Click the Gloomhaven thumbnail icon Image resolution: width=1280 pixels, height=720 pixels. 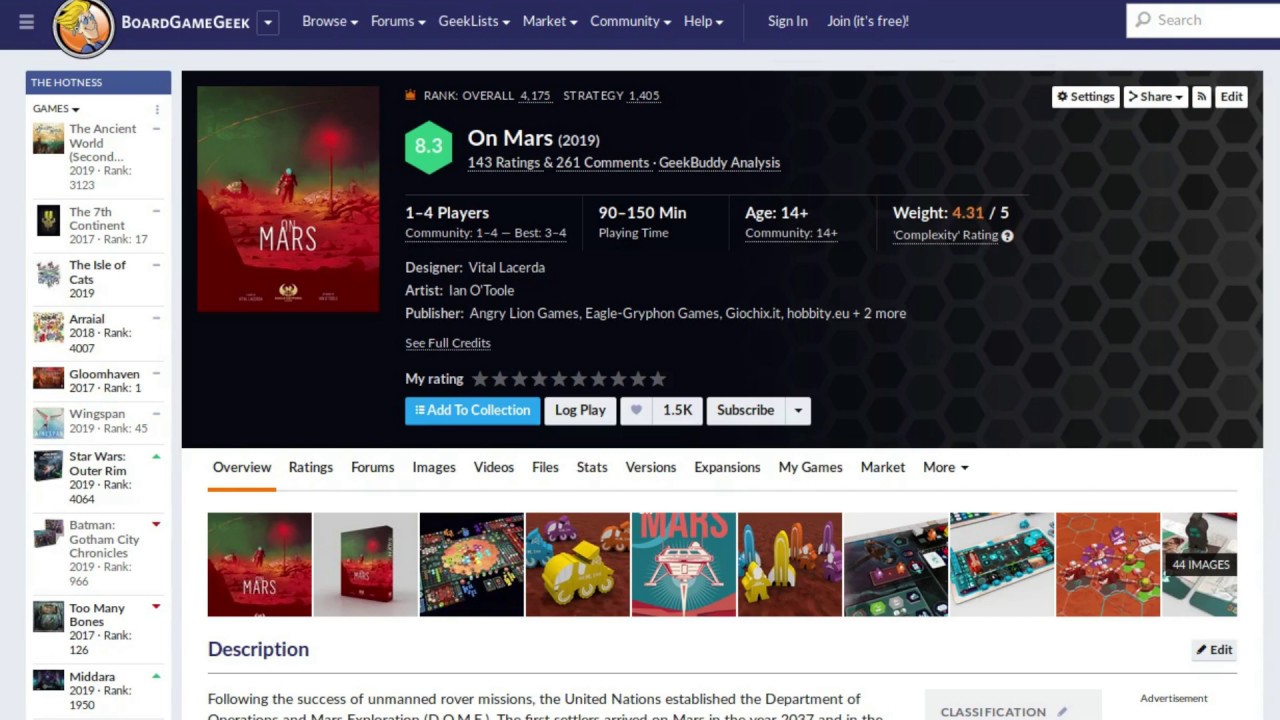coord(48,378)
